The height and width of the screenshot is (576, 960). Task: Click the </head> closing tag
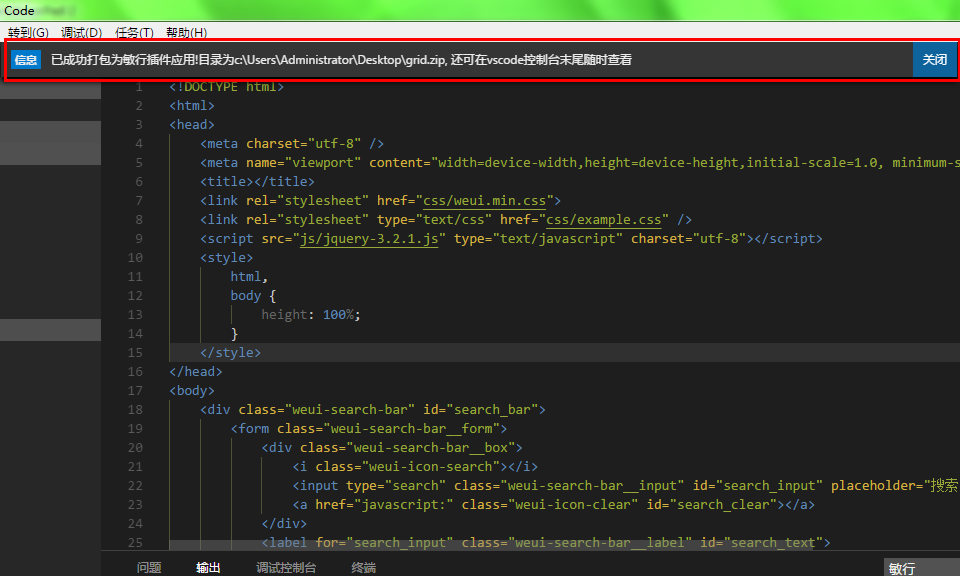pos(196,372)
